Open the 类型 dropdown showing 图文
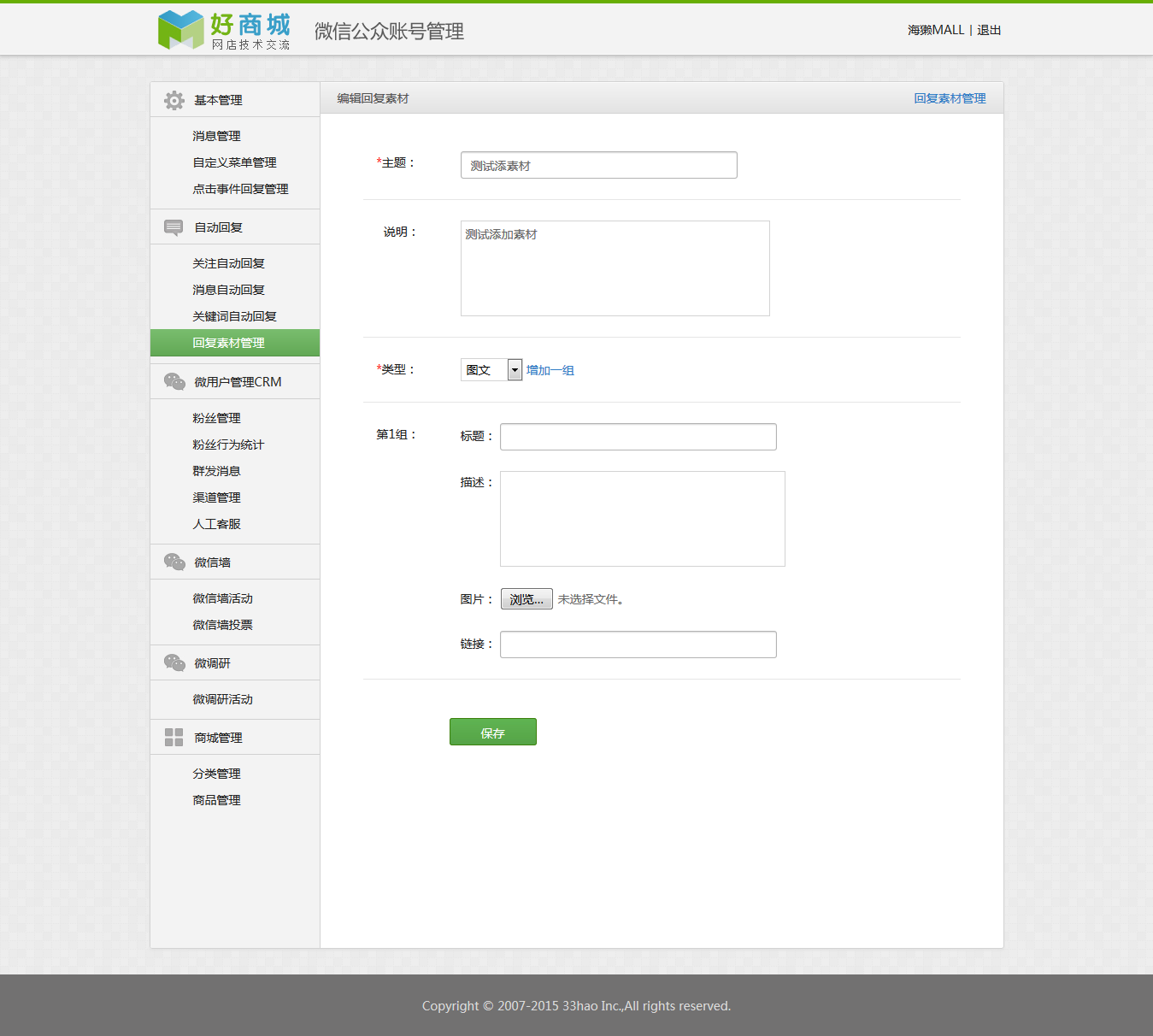This screenshot has width=1153, height=1036. tap(491, 369)
